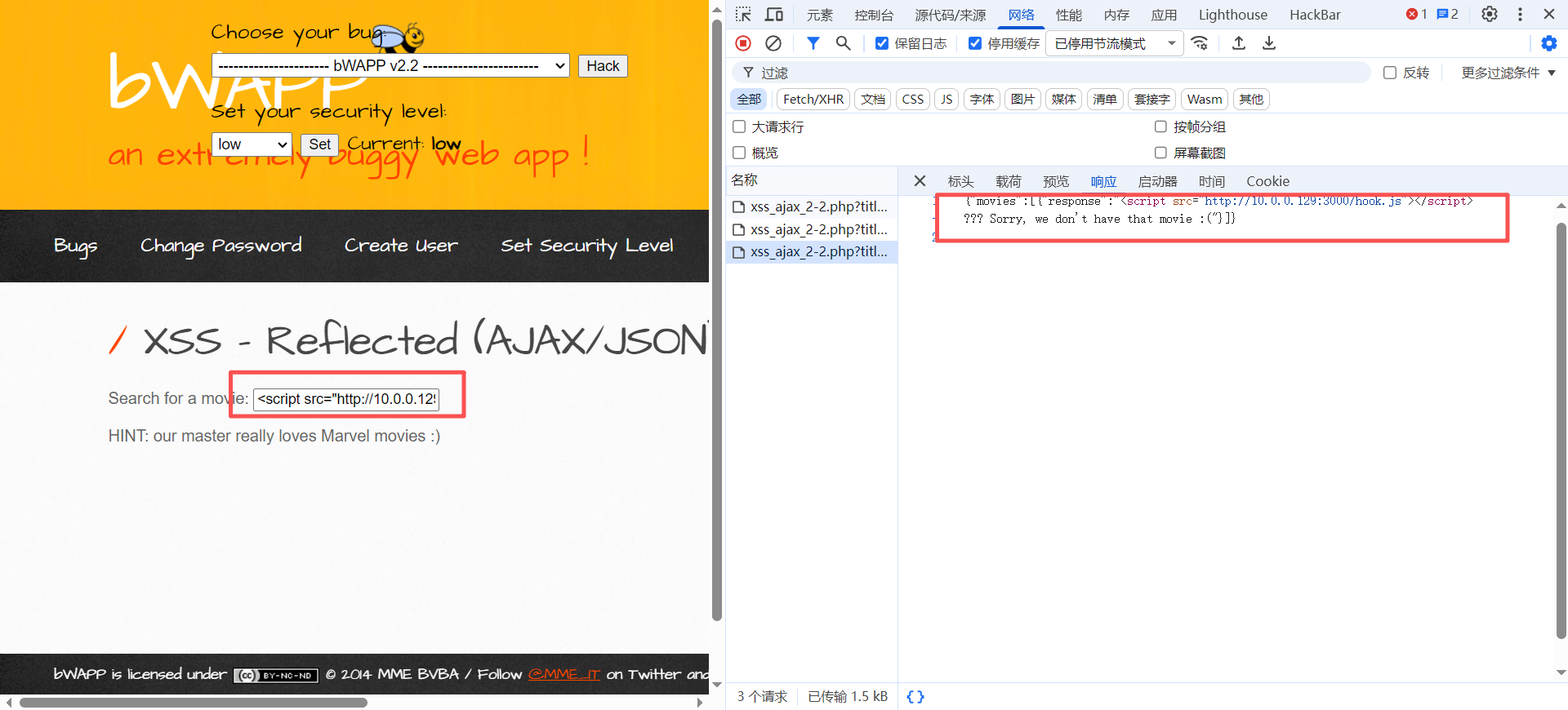
Task: Open the network conditions Wi-Fi icon
Action: point(1200,43)
